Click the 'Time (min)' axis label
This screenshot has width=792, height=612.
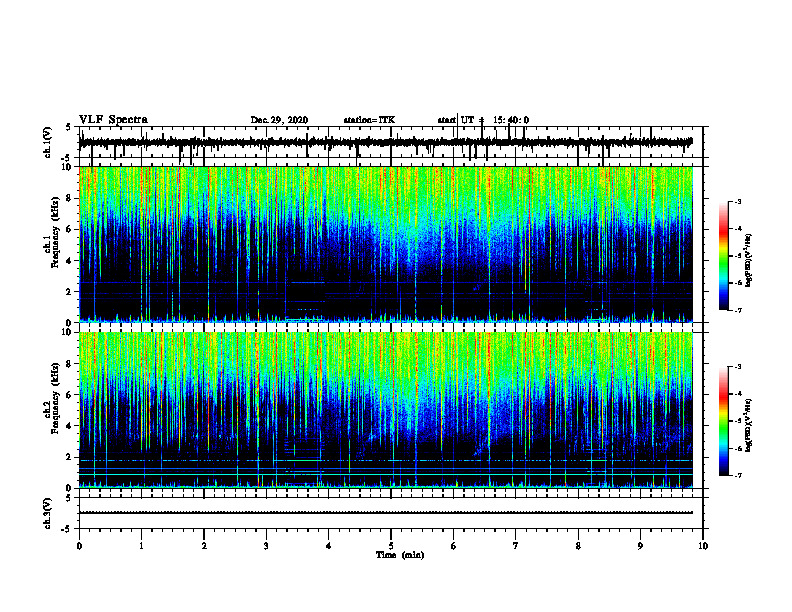pyautogui.click(x=400, y=555)
